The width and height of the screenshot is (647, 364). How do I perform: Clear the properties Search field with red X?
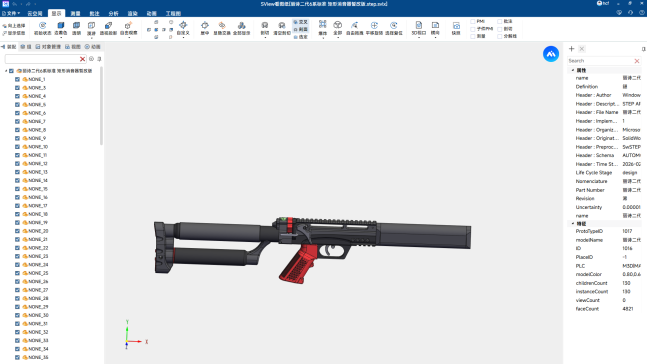(637, 61)
